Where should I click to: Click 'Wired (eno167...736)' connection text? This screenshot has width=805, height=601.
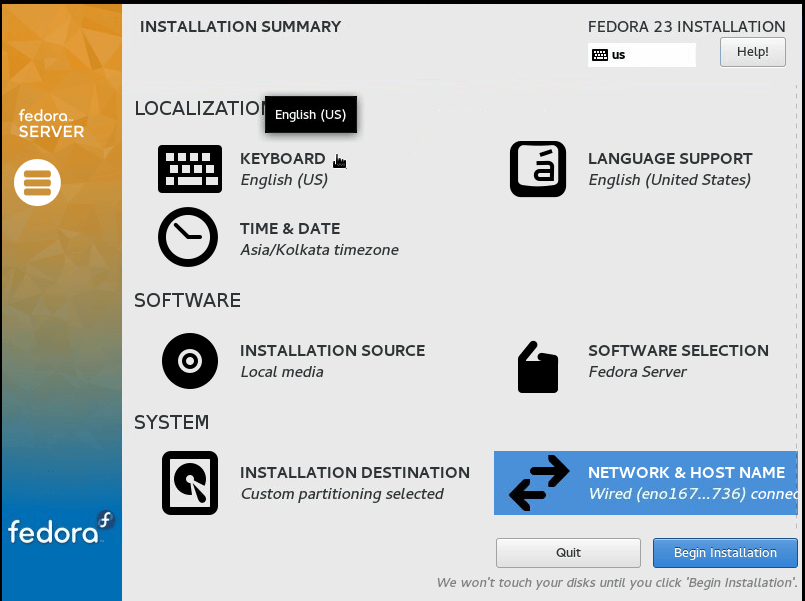tap(667, 494)
